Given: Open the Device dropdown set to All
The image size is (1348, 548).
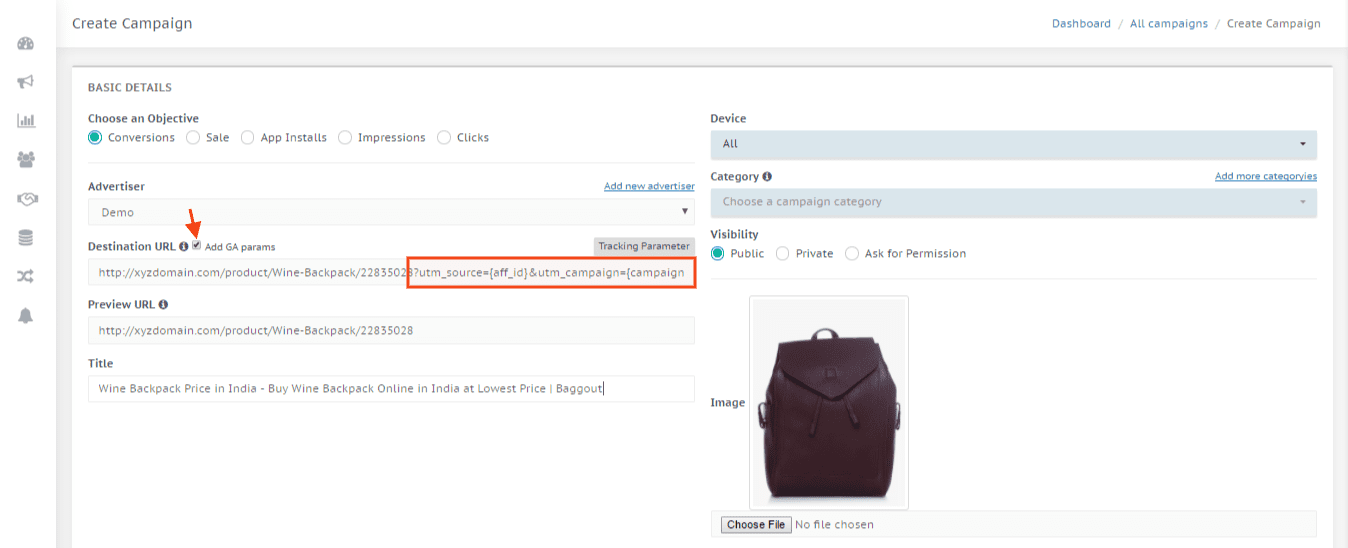Looking at the screenshot, I should click(1013, 144).
